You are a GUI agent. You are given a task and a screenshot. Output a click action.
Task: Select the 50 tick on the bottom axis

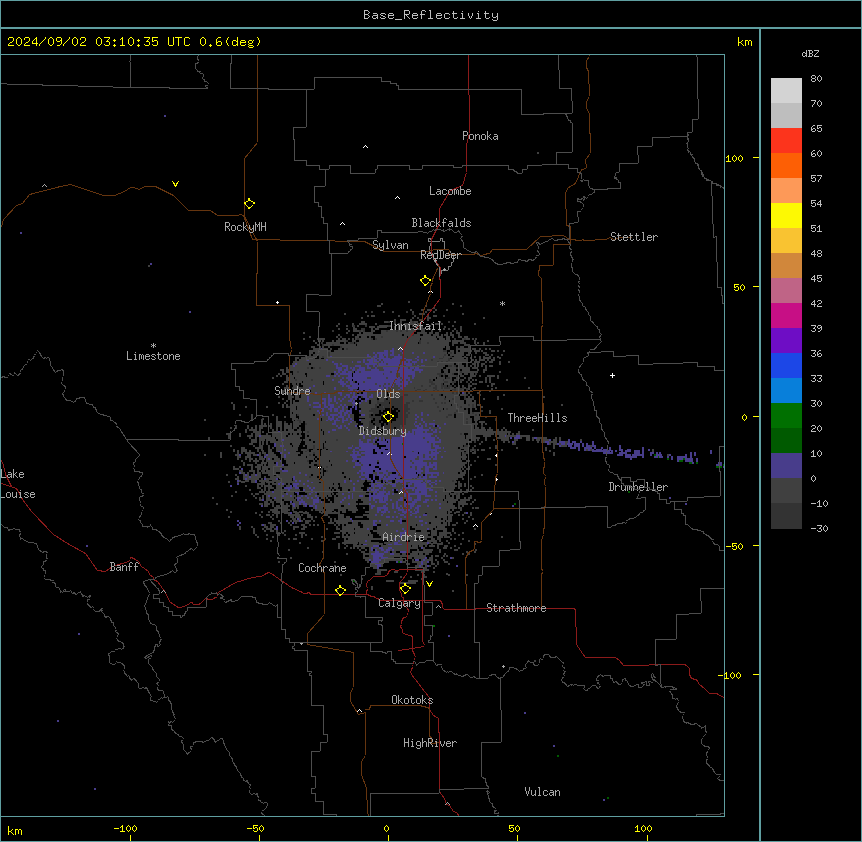[514, 828]
